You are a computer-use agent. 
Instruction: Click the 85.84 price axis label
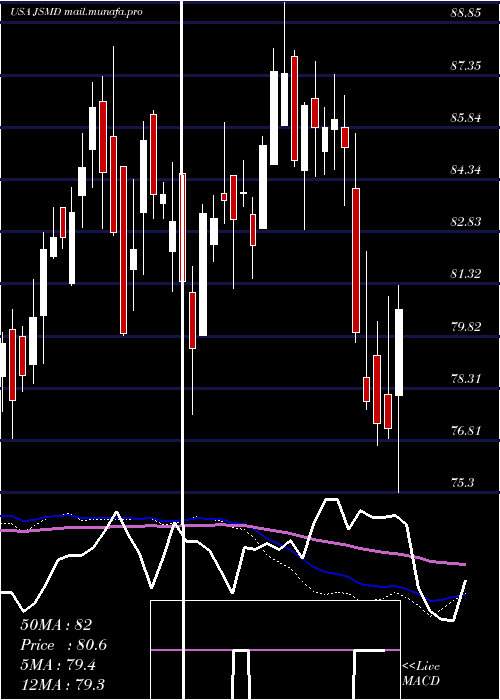466,118
